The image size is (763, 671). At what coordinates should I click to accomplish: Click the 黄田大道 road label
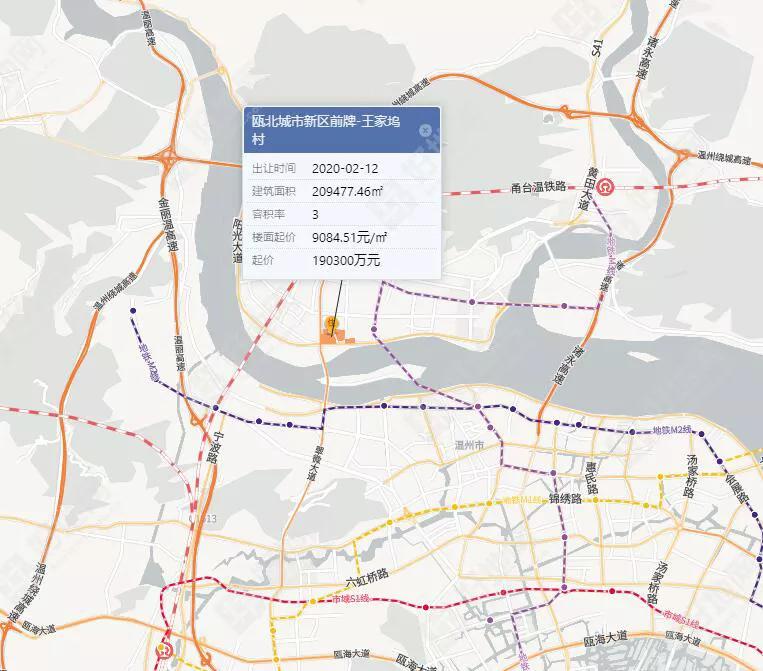583,190
